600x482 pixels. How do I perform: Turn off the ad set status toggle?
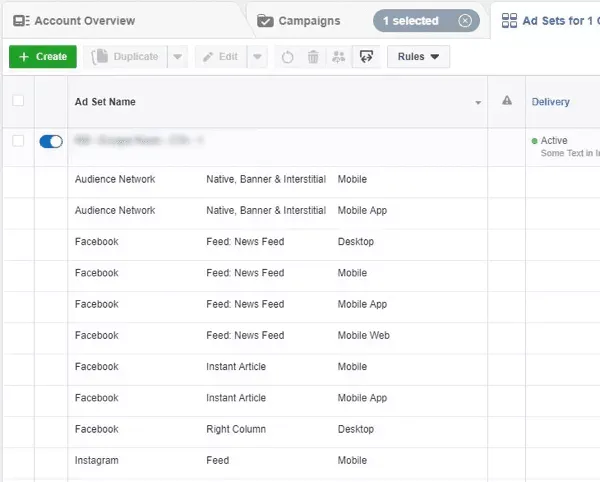point(50,141)
